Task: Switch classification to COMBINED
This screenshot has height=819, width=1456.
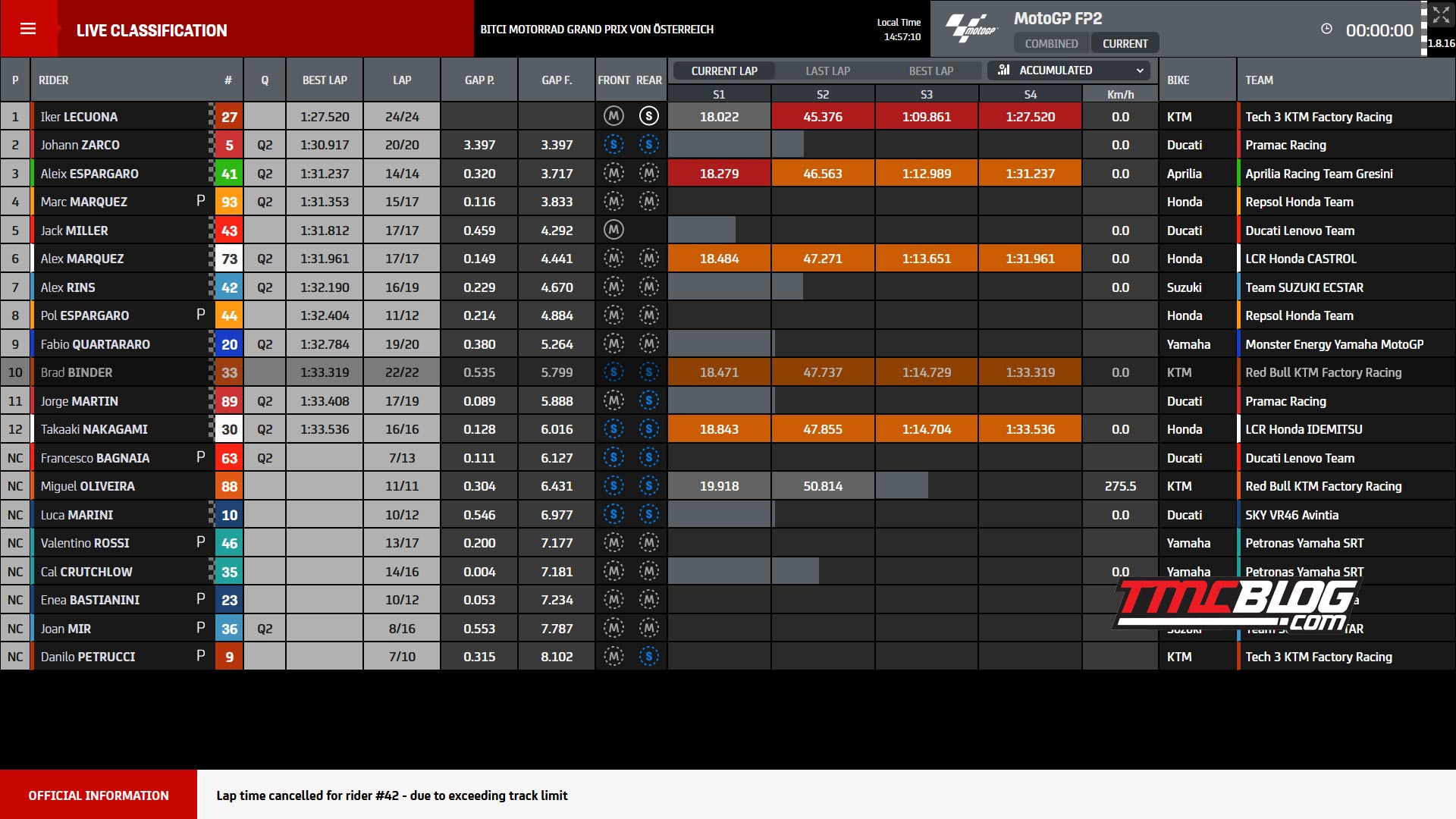Action: pyautogui.click(x=1051, y=43)
